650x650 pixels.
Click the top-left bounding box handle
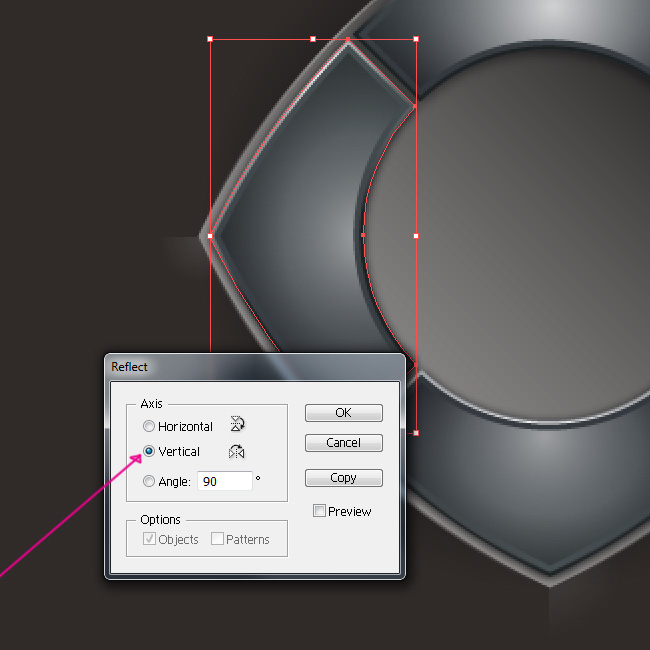210,39
